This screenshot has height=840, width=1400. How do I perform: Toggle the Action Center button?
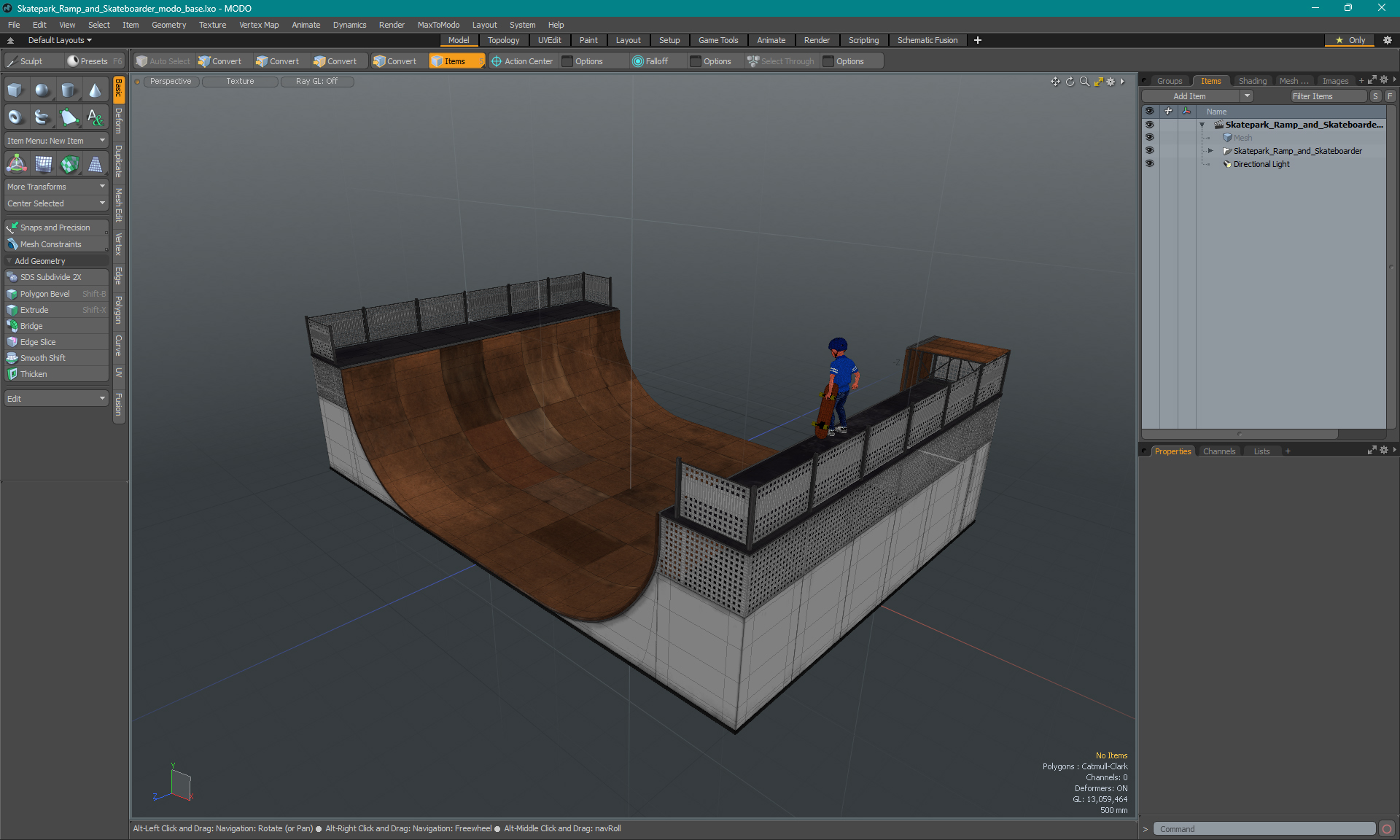[522, 61]
